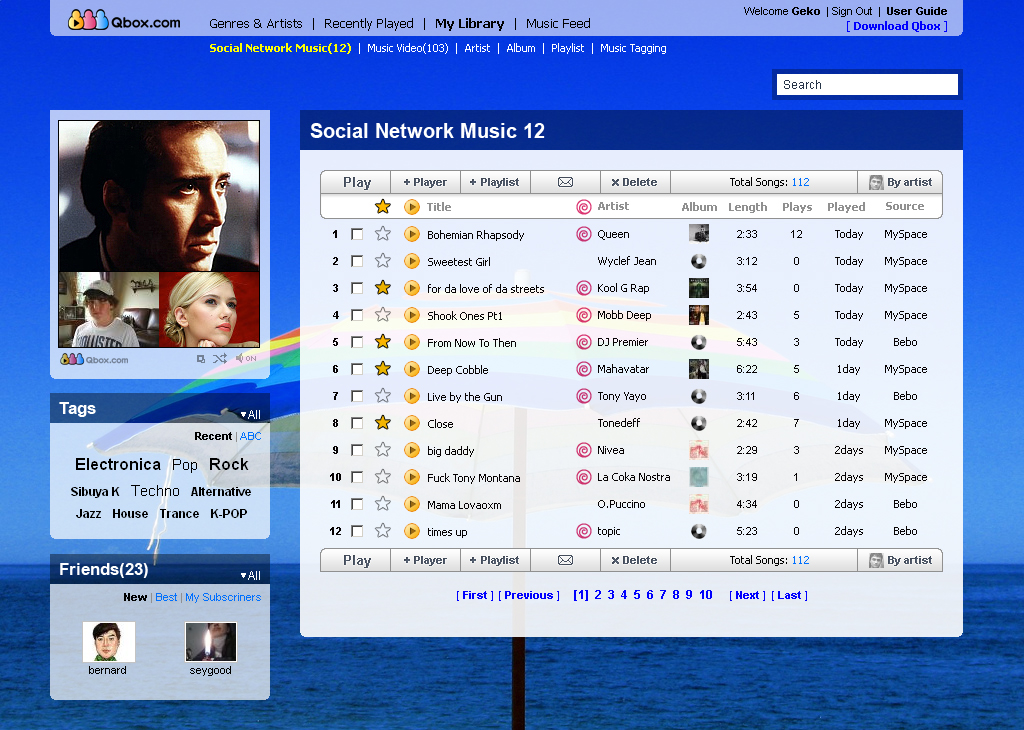Viewport: 1024px width, 730px height.
Task: Go to the Next page of songs
Action: (x=747, y=595)
